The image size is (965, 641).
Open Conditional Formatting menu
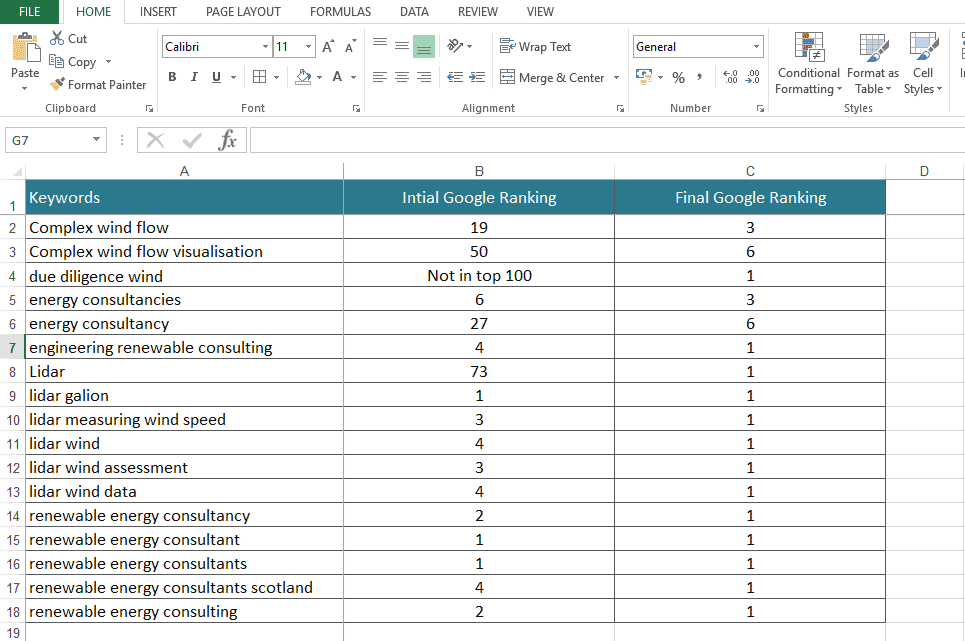click(808, 63)
